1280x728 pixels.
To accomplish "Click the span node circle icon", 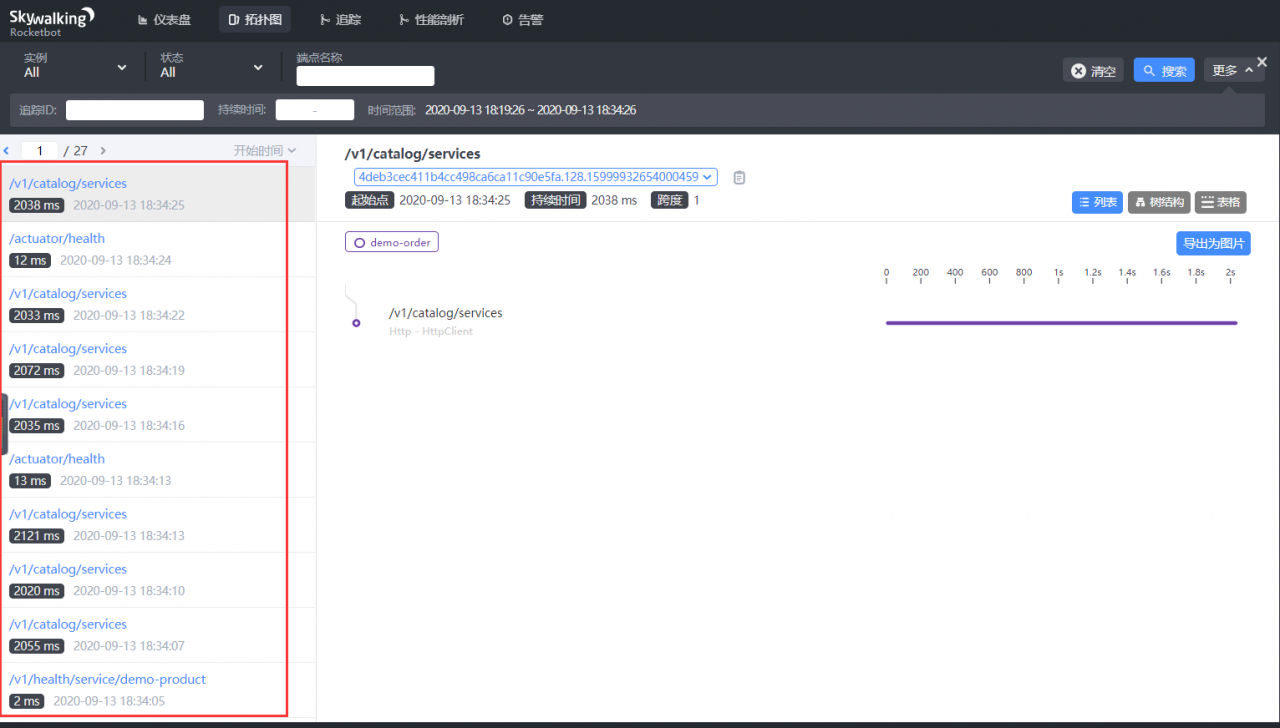I will click(x=356, y=323).
